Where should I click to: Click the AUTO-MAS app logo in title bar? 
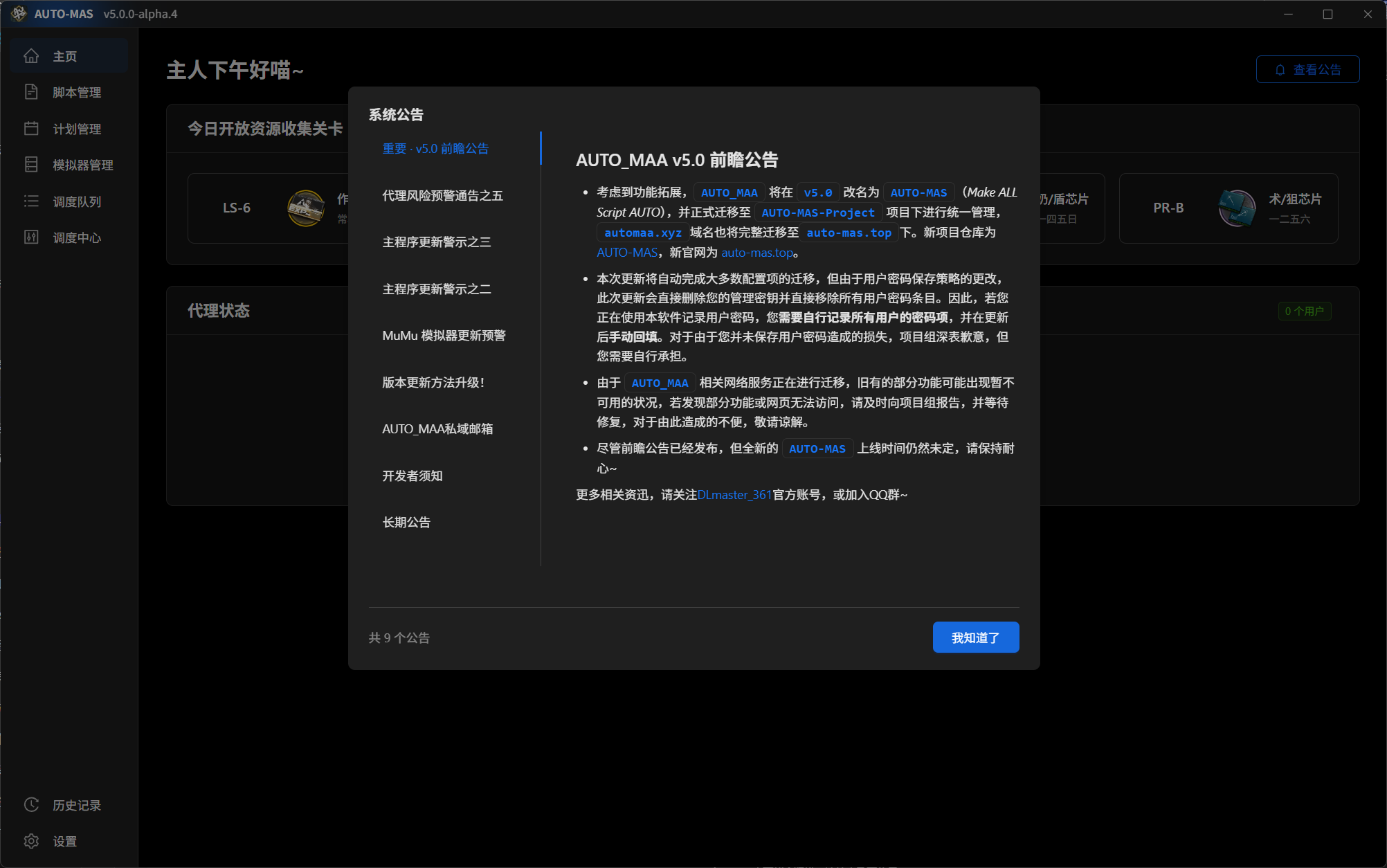(19, 14)
